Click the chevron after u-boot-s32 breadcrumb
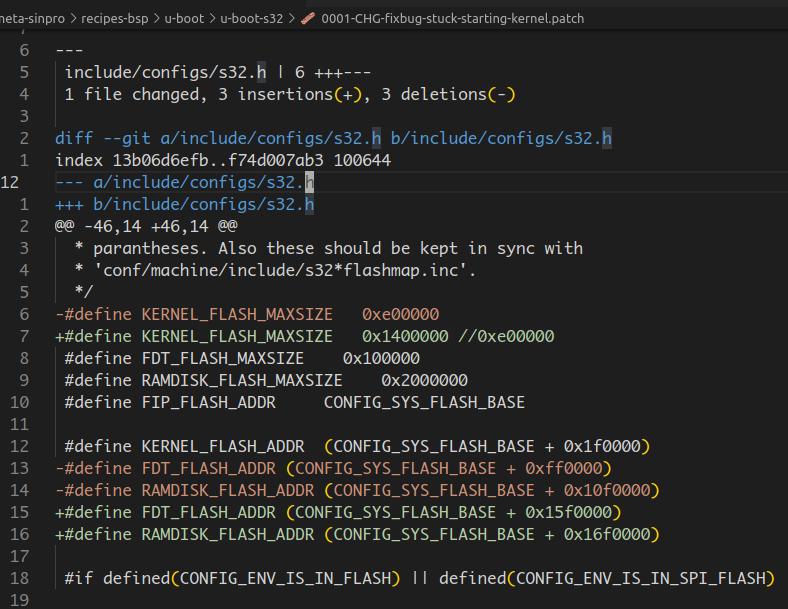This screenshot has width=788, height=609. [x=292, y=18]
